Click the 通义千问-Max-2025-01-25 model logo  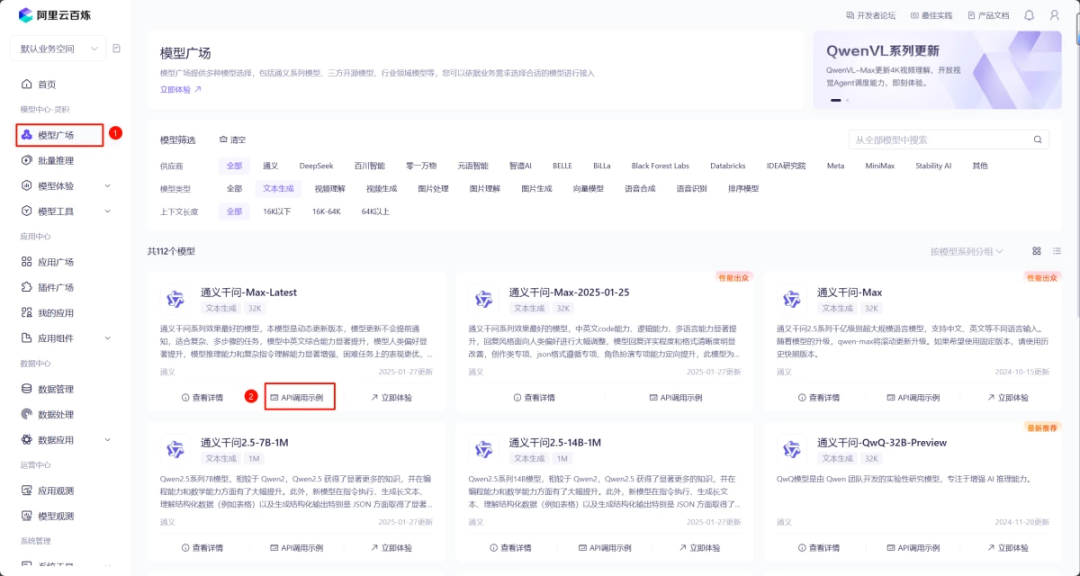[484, 300]
